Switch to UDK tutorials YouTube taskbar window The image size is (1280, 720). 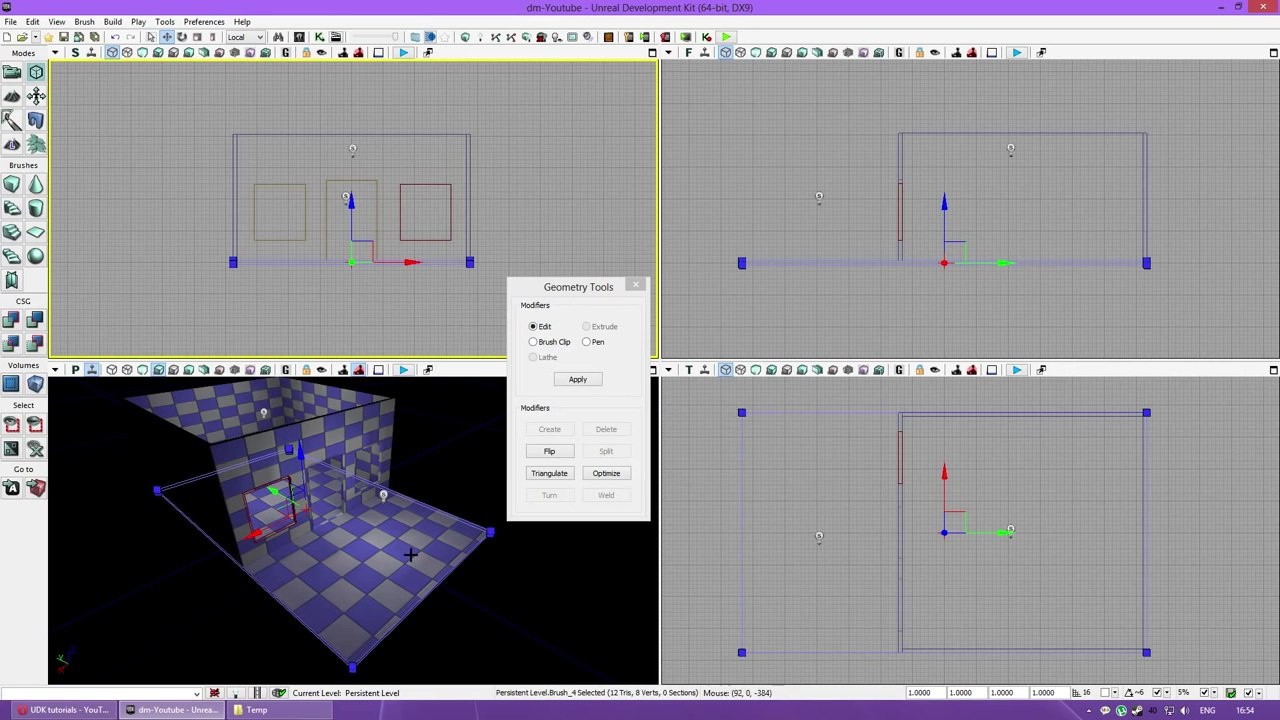[63, 710]
